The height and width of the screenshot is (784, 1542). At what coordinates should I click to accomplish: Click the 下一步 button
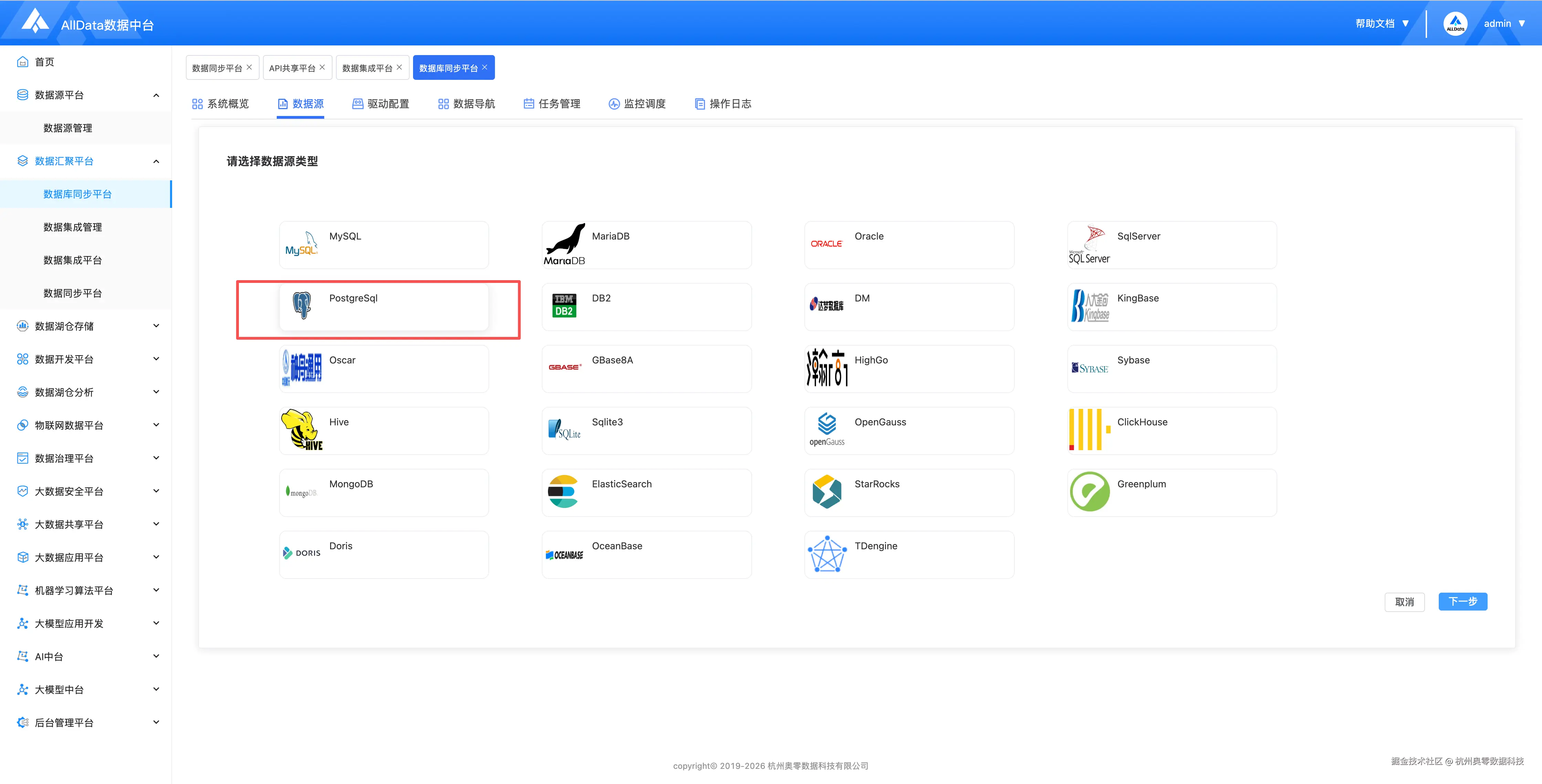point(1463,601)
